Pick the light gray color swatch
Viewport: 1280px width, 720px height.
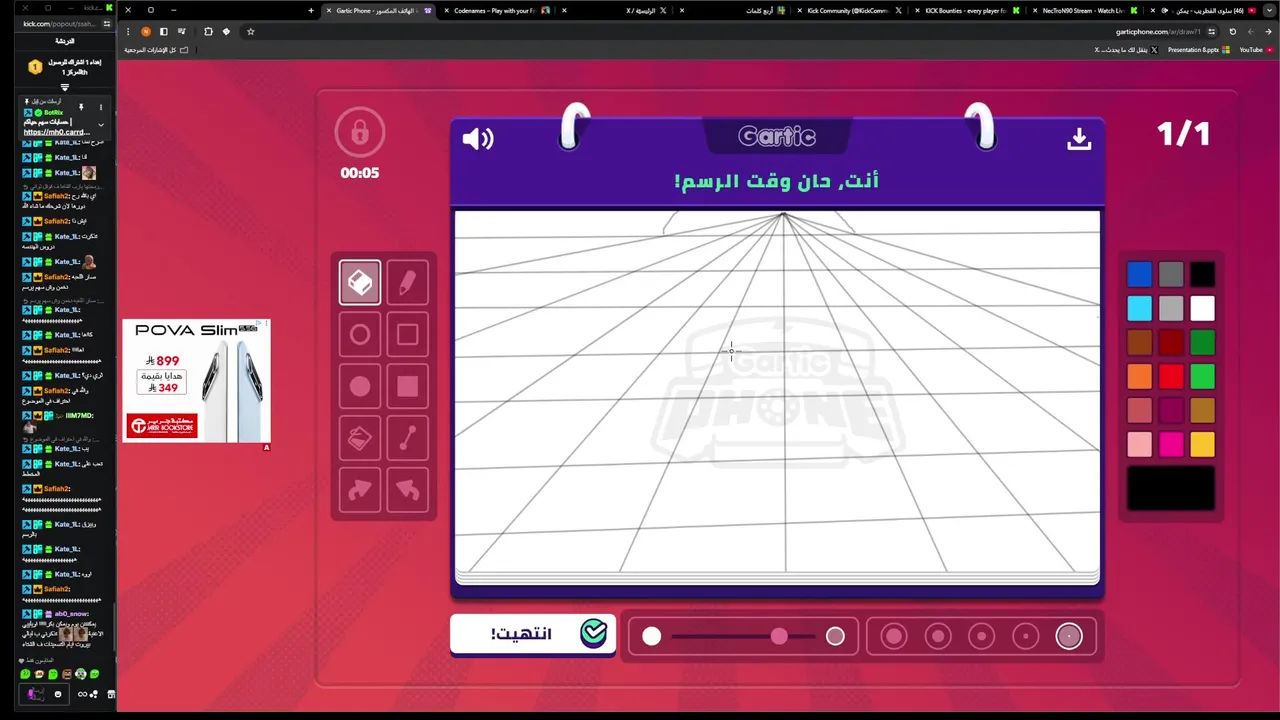click(x=1171, y=308)
